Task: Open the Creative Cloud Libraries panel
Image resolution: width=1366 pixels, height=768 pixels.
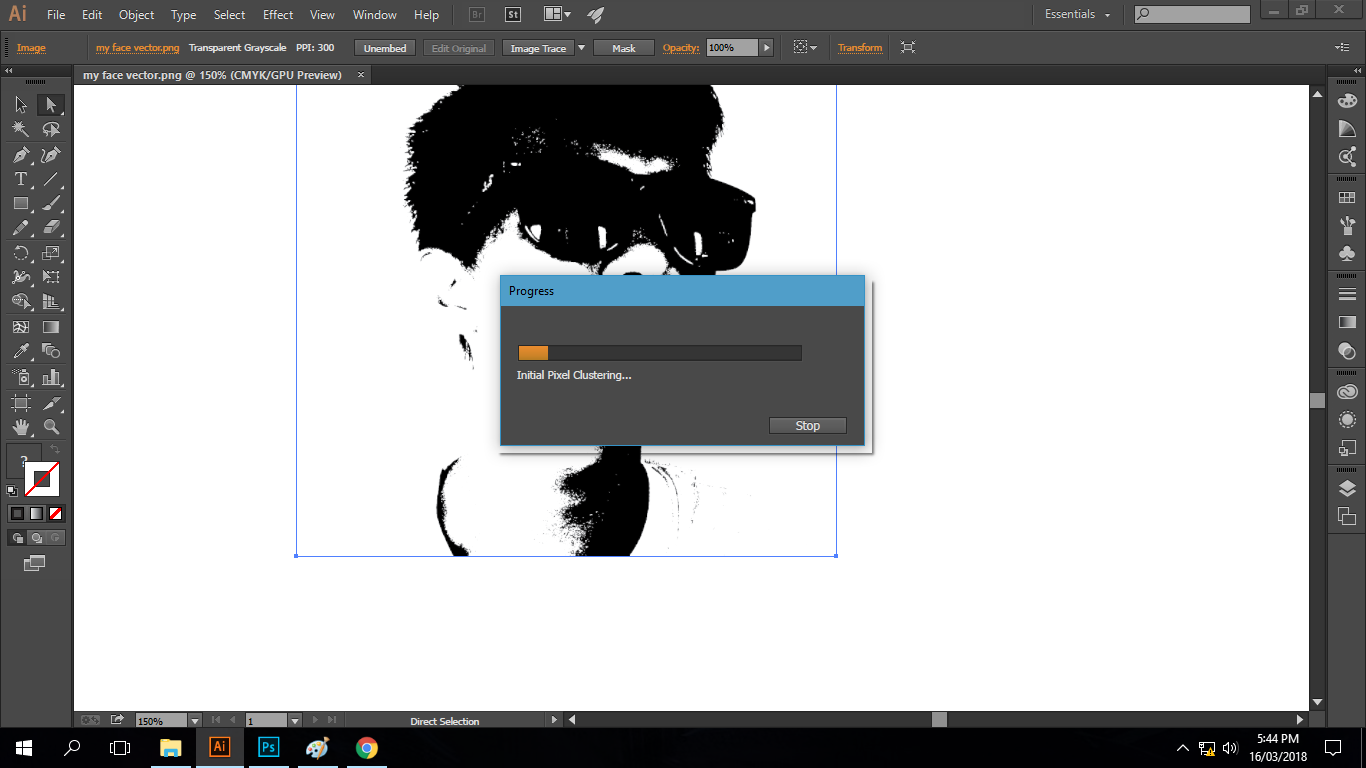Action: coord(1347,392)
